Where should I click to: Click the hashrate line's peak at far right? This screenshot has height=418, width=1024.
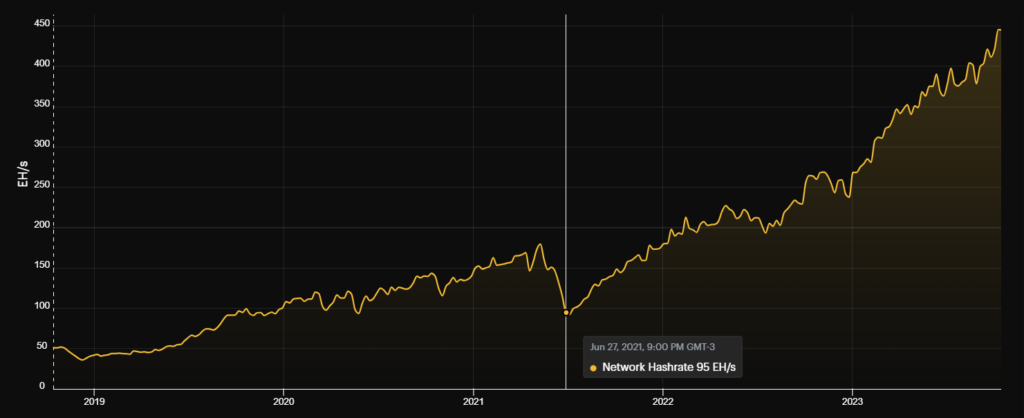click(x=998, y=30)
